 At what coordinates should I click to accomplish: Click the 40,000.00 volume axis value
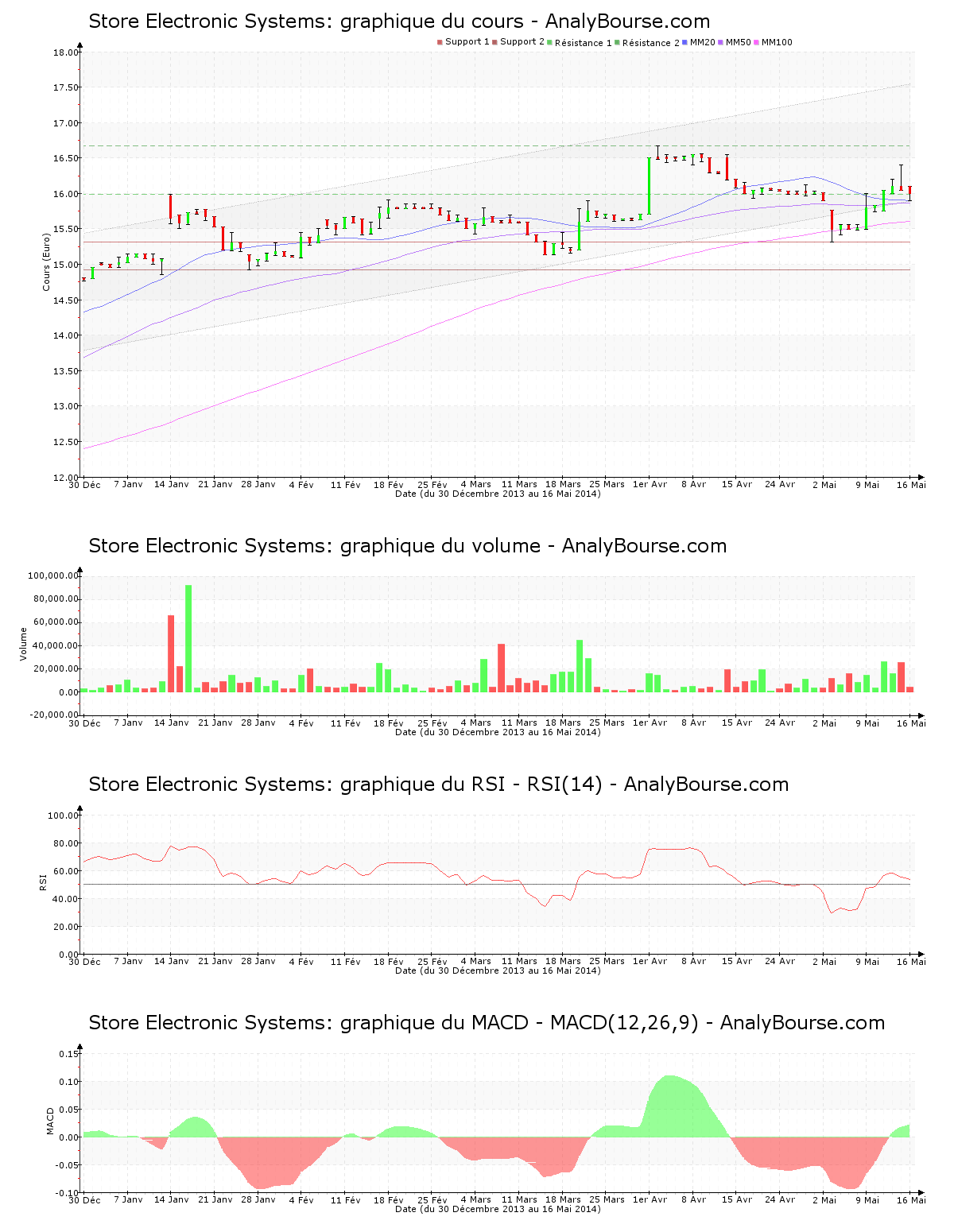coord(56,645)
